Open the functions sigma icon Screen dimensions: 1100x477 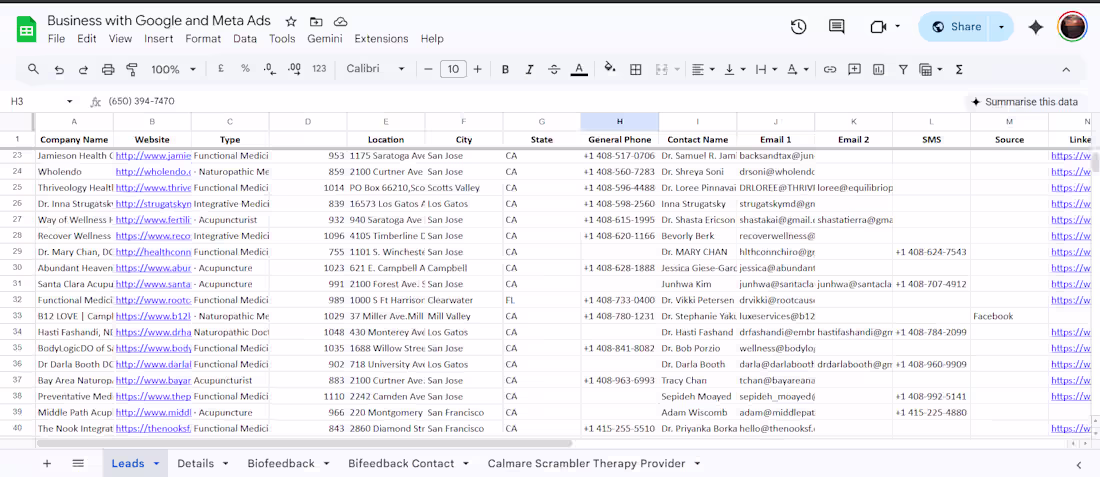(x=959, y=69)
